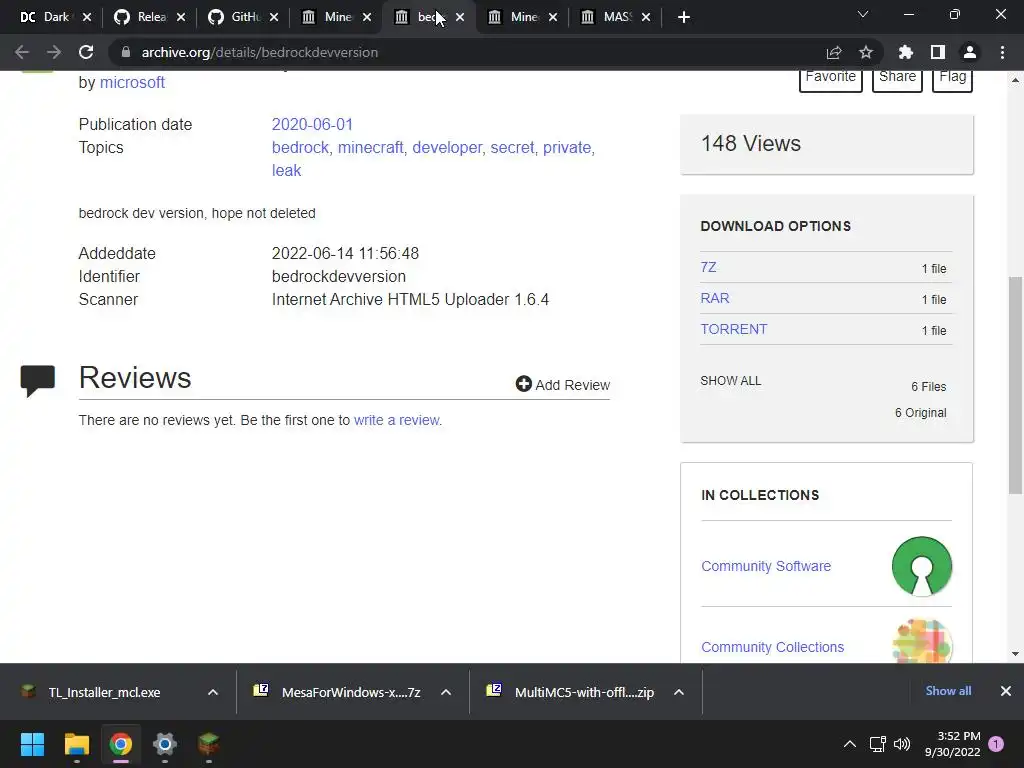Image resolution: width=1024 pixels, height=768 pixels.
Task: Click SHOW ALL download options
Action: point(731,381)
